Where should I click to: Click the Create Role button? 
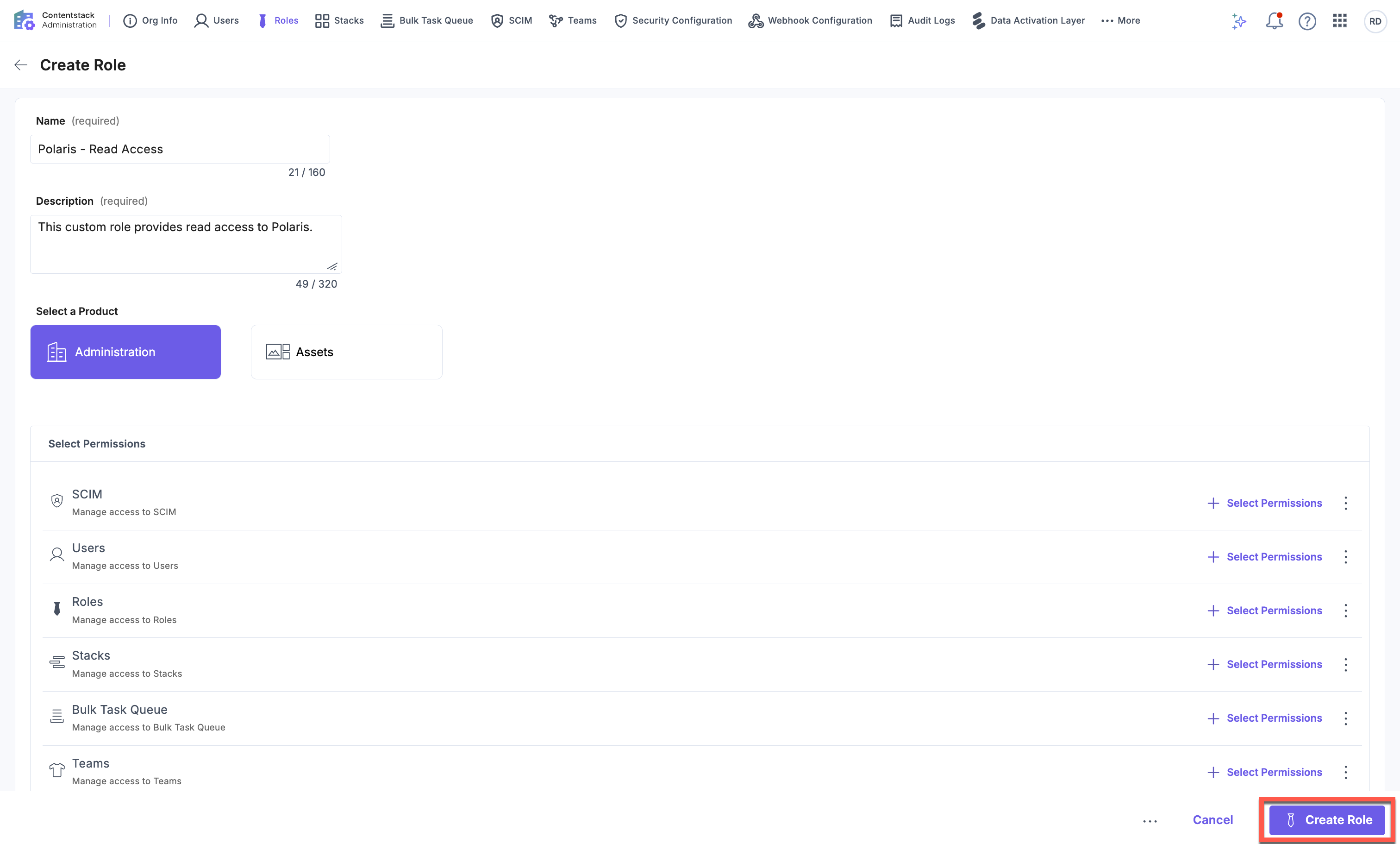(x=1327, y=819)
